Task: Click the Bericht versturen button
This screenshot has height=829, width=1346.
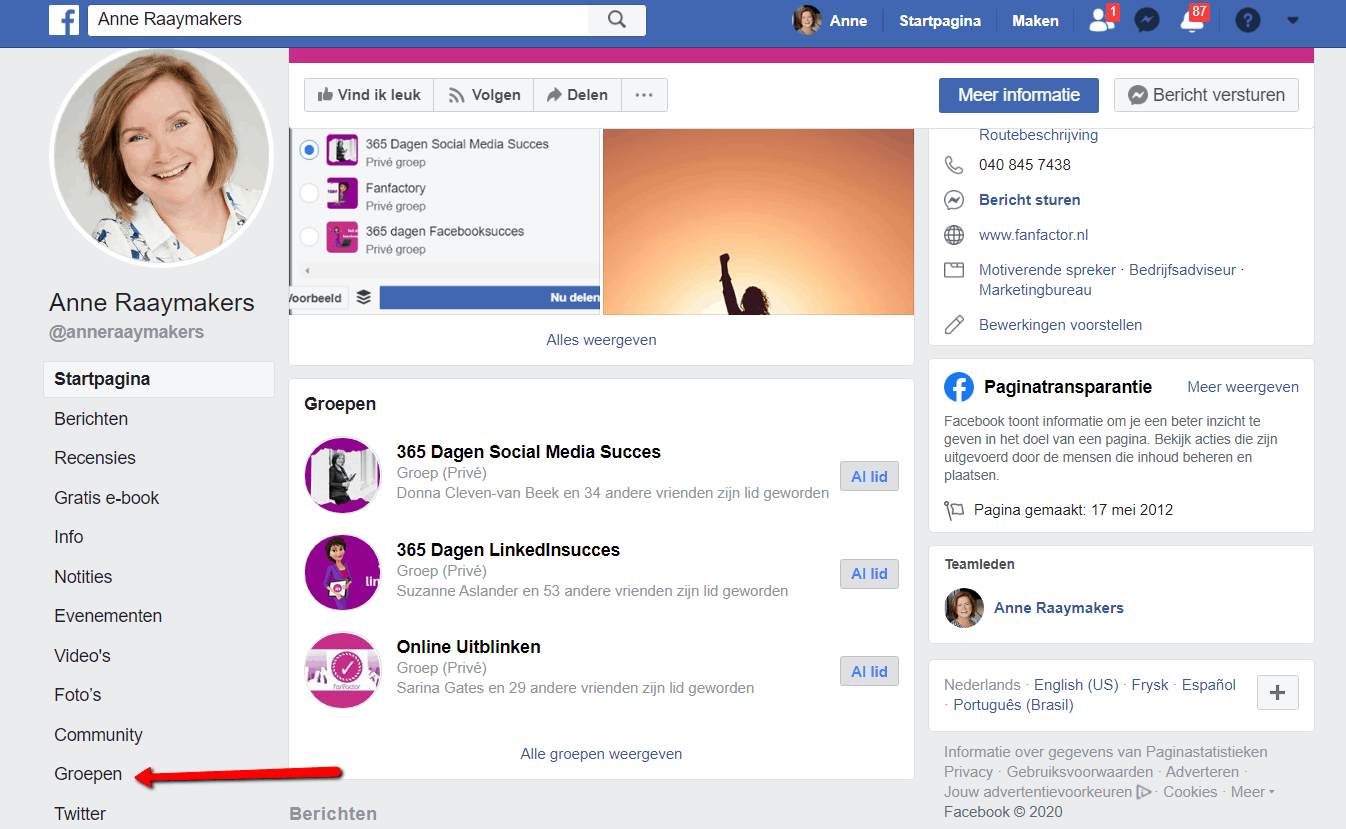Action: tap(1206, 96)
